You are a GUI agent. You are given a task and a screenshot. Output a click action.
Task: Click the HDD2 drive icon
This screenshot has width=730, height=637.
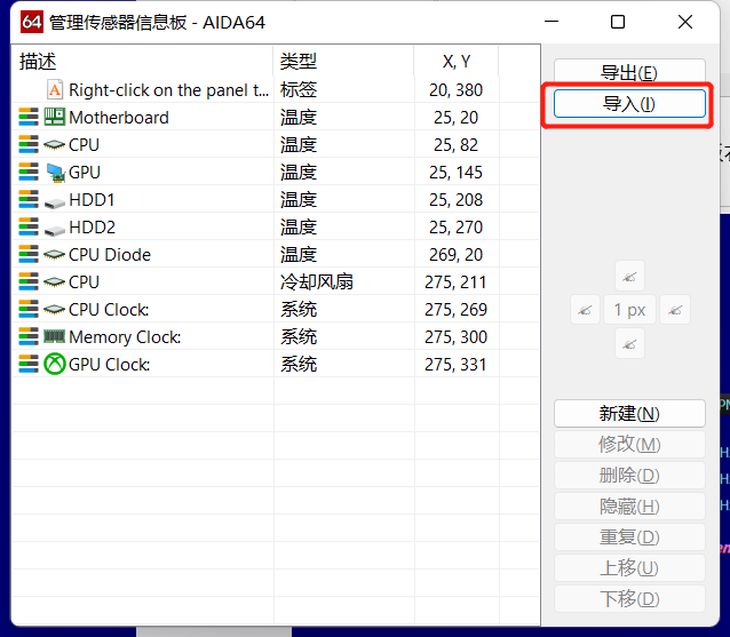coord(54,230)
